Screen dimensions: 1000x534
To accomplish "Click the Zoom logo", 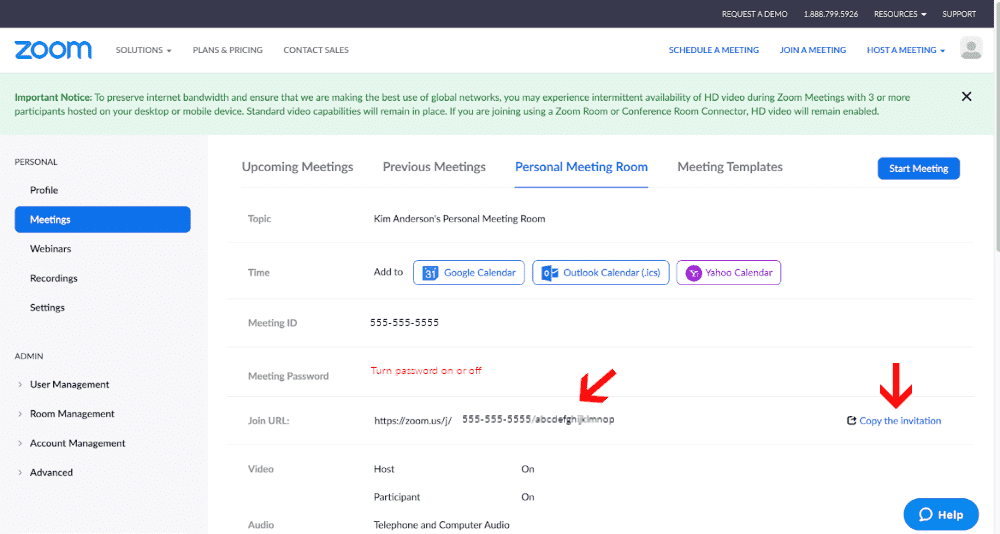I will [x=53, y=50].
